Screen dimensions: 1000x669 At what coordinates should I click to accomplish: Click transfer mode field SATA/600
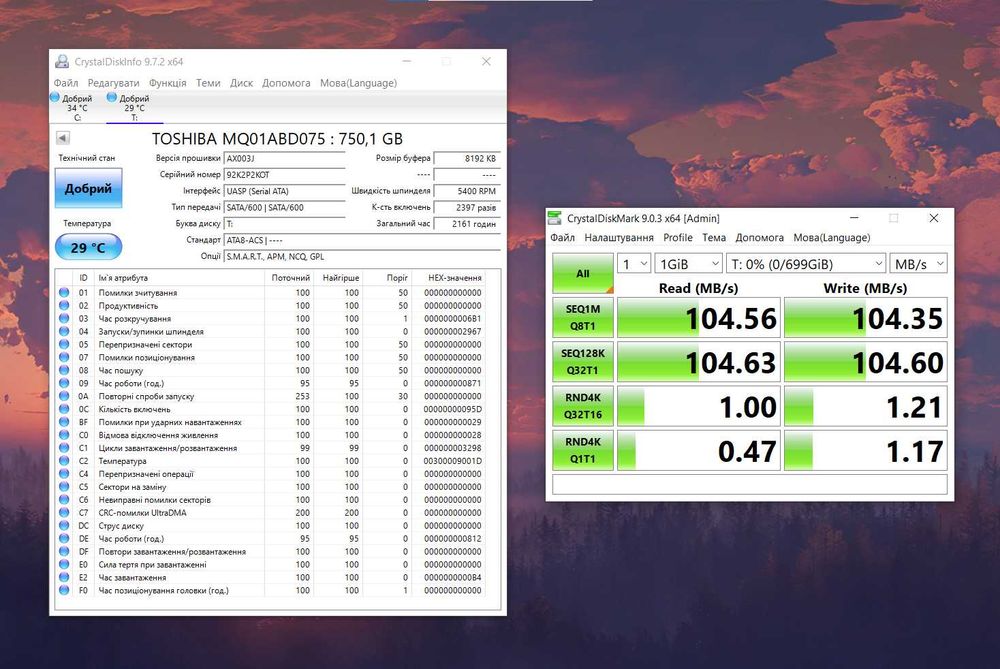tap(284, 208)
